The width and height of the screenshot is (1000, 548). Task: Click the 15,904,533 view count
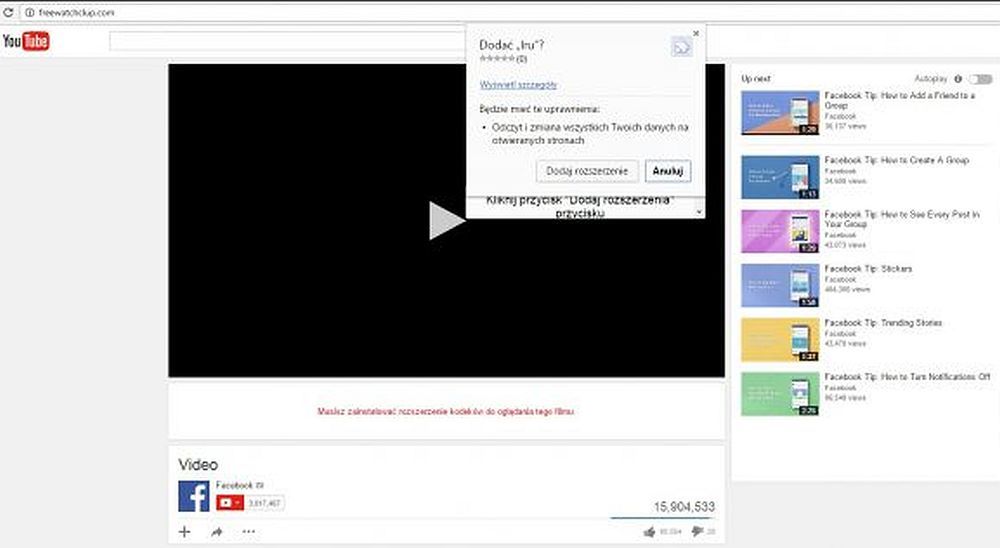[x=684, y=507]
